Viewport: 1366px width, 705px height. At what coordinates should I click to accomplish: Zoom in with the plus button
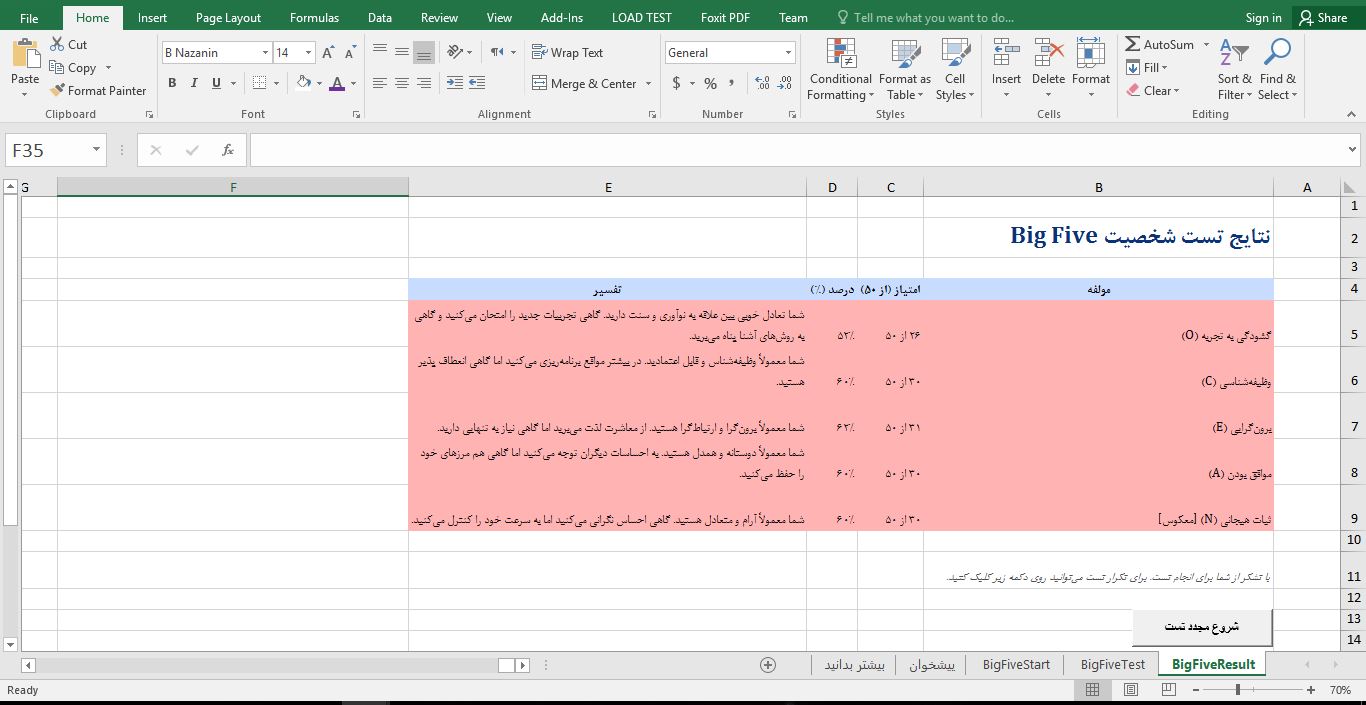1311,690
